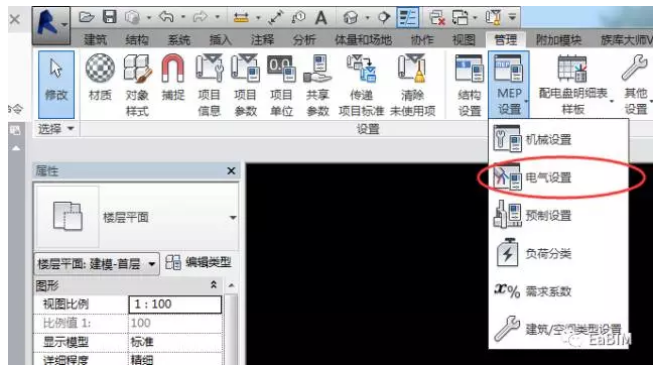Image resolution: width=657 pixels, height=367 pixels.
Task: Click the Close Hidden Windows icon
Action: coord(437,18)
